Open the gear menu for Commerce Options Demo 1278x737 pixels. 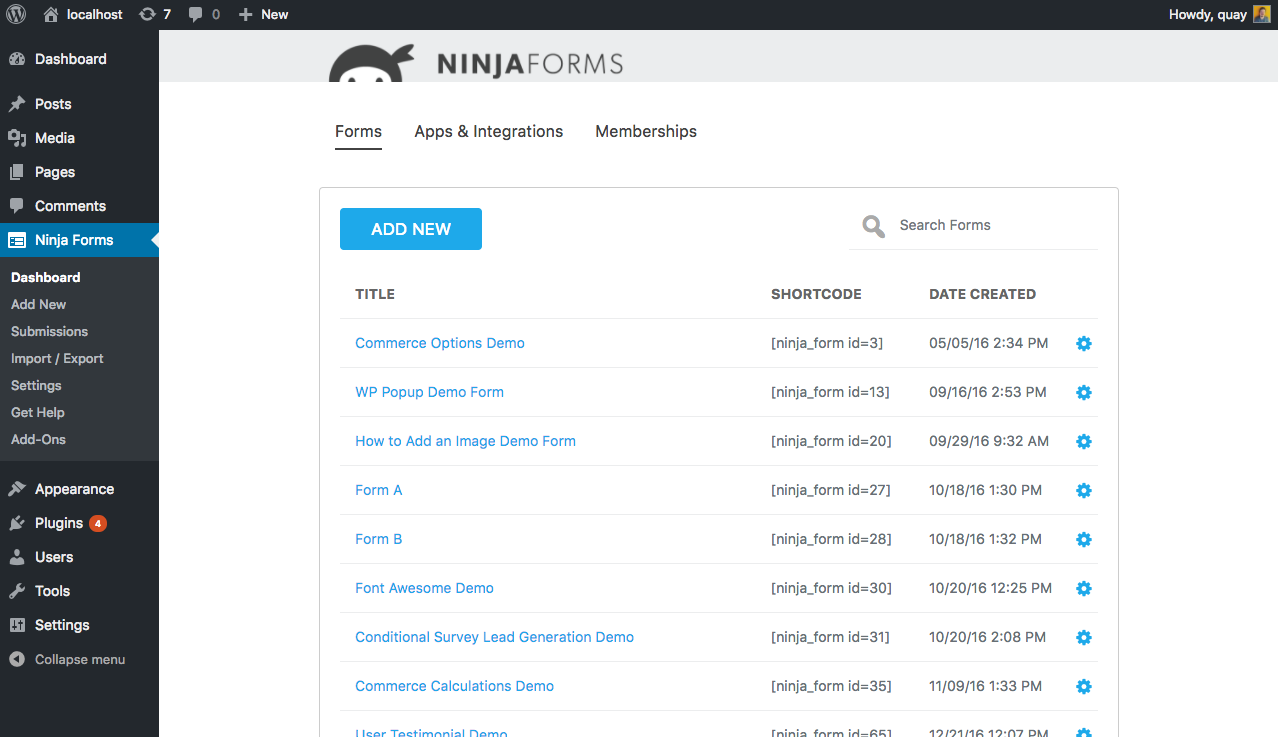[x=1083, y=343]
